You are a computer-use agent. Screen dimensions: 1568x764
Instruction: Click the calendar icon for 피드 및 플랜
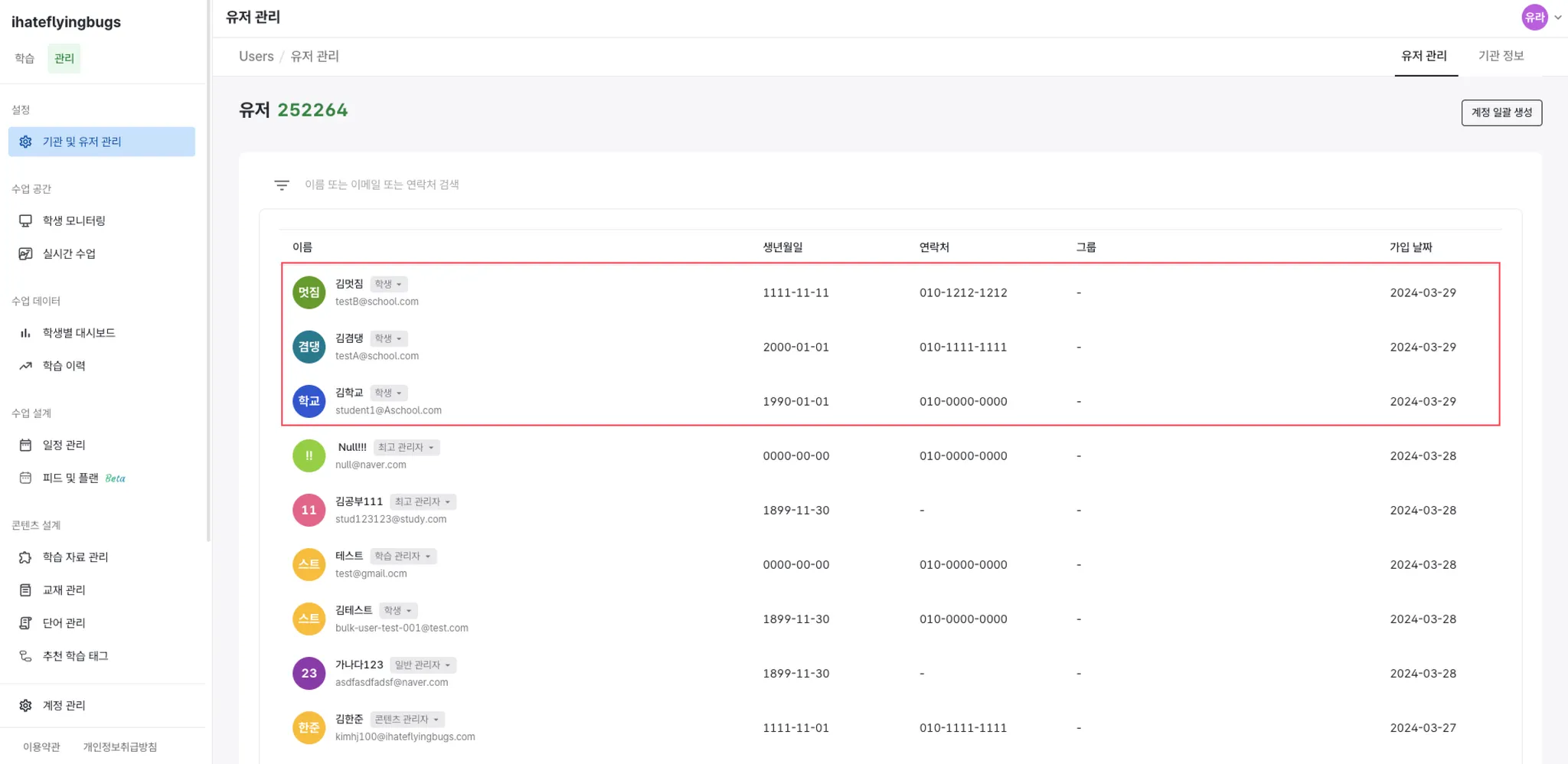[25, 478]
